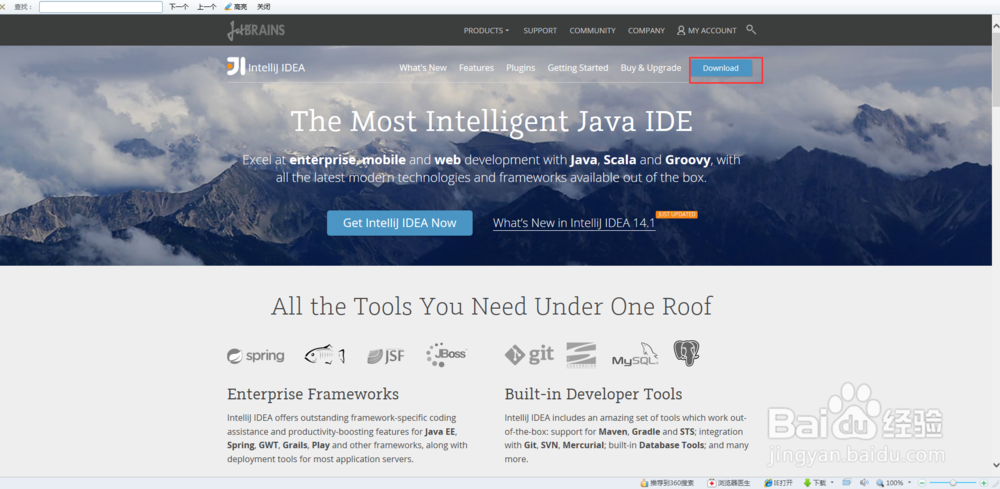The image size is (1000, 489).
Task: Click All the Tools You Need heading
Action: pyautogui.click(x=491, y=306)
